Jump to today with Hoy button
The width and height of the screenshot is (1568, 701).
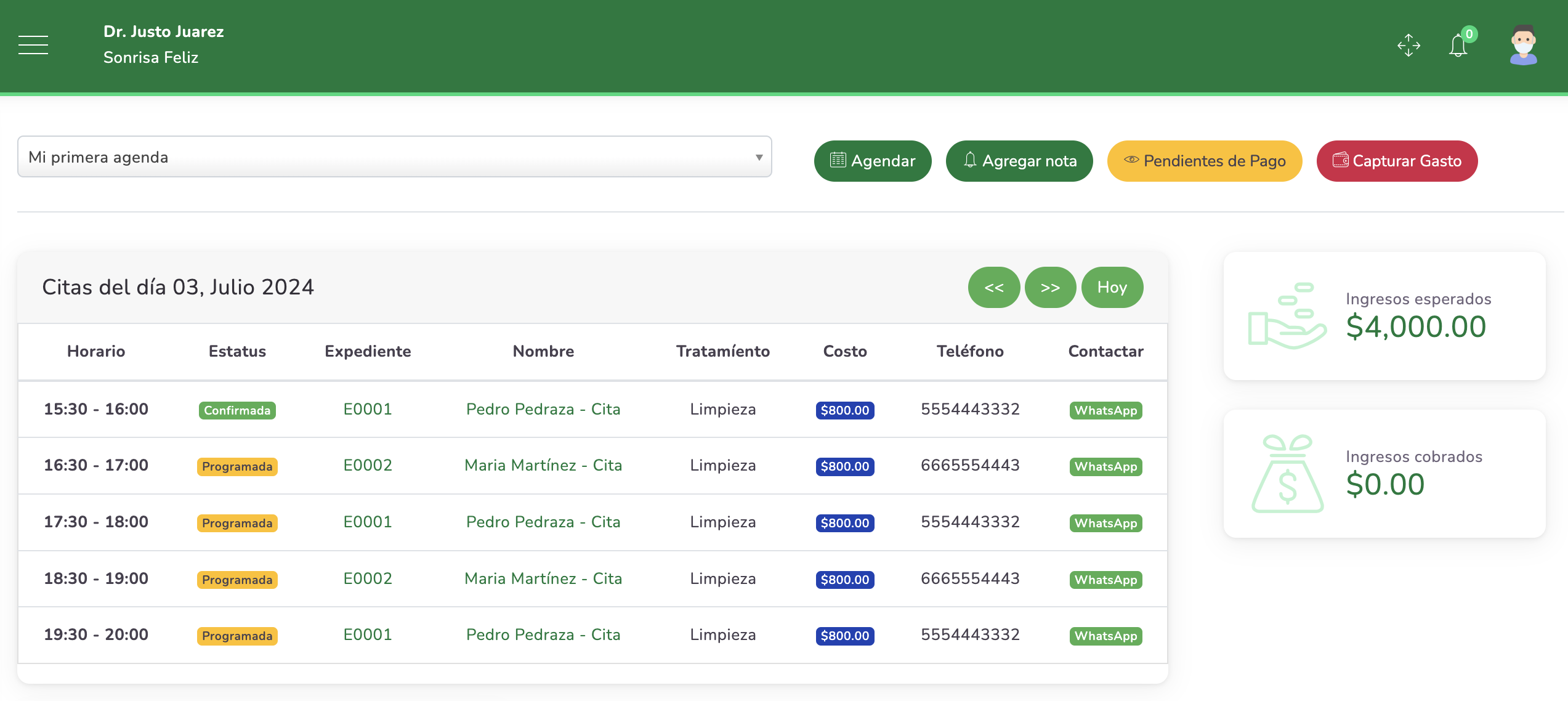(x=1112, y=287)
